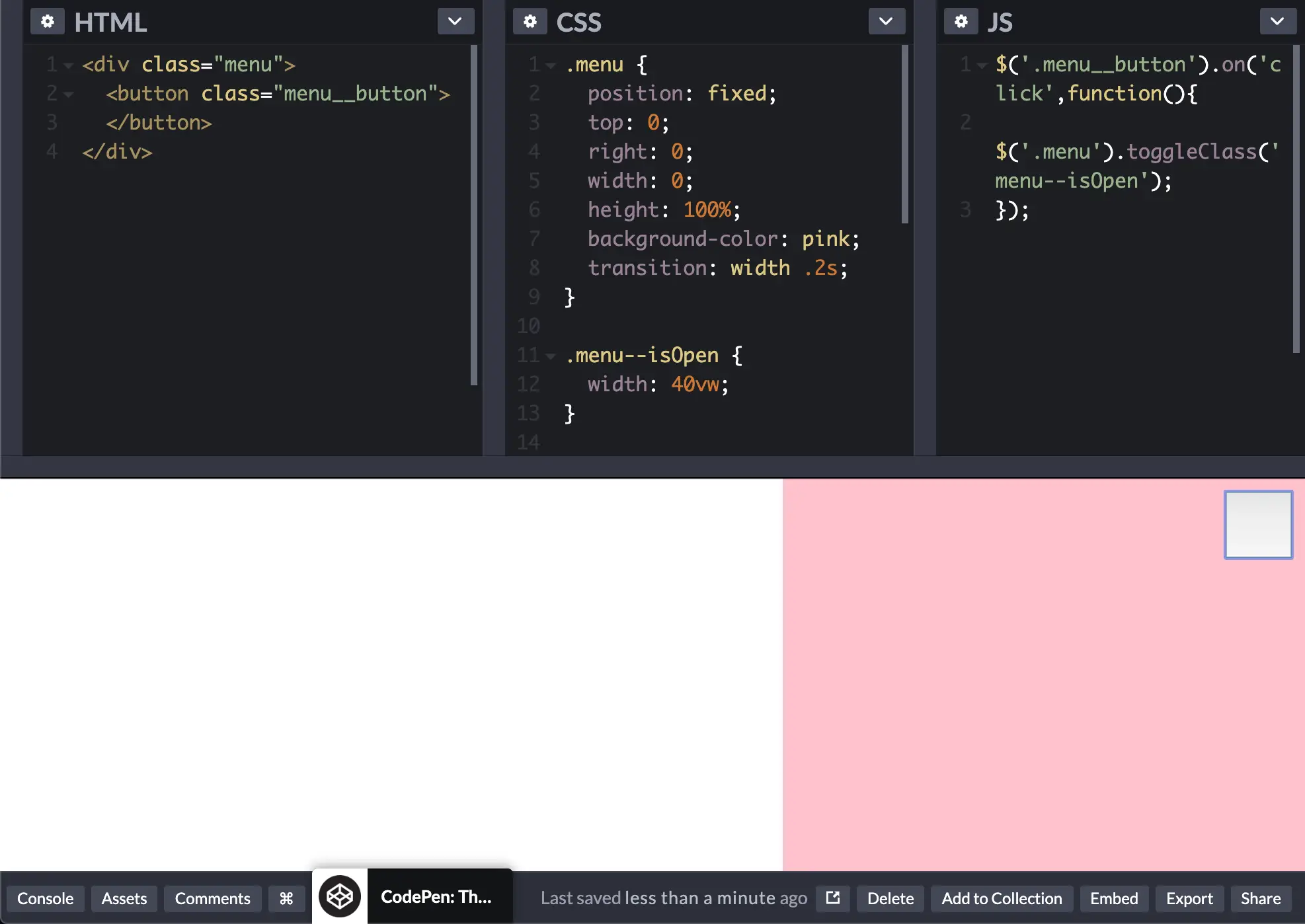This screenshot has height=924, width=1305.
Task: Open the HTML editor settings gear
Action: pyautogui.click(x=48, y=22)
